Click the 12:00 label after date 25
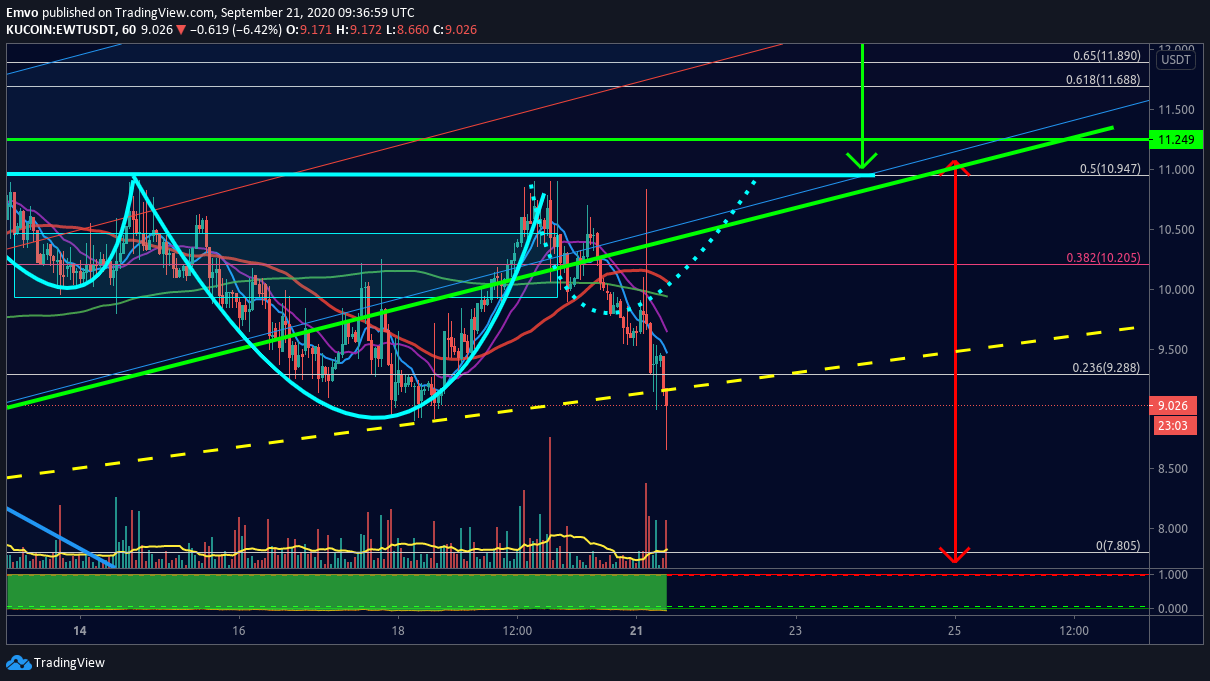1210x681 pixels. (x=1074, y=631)
